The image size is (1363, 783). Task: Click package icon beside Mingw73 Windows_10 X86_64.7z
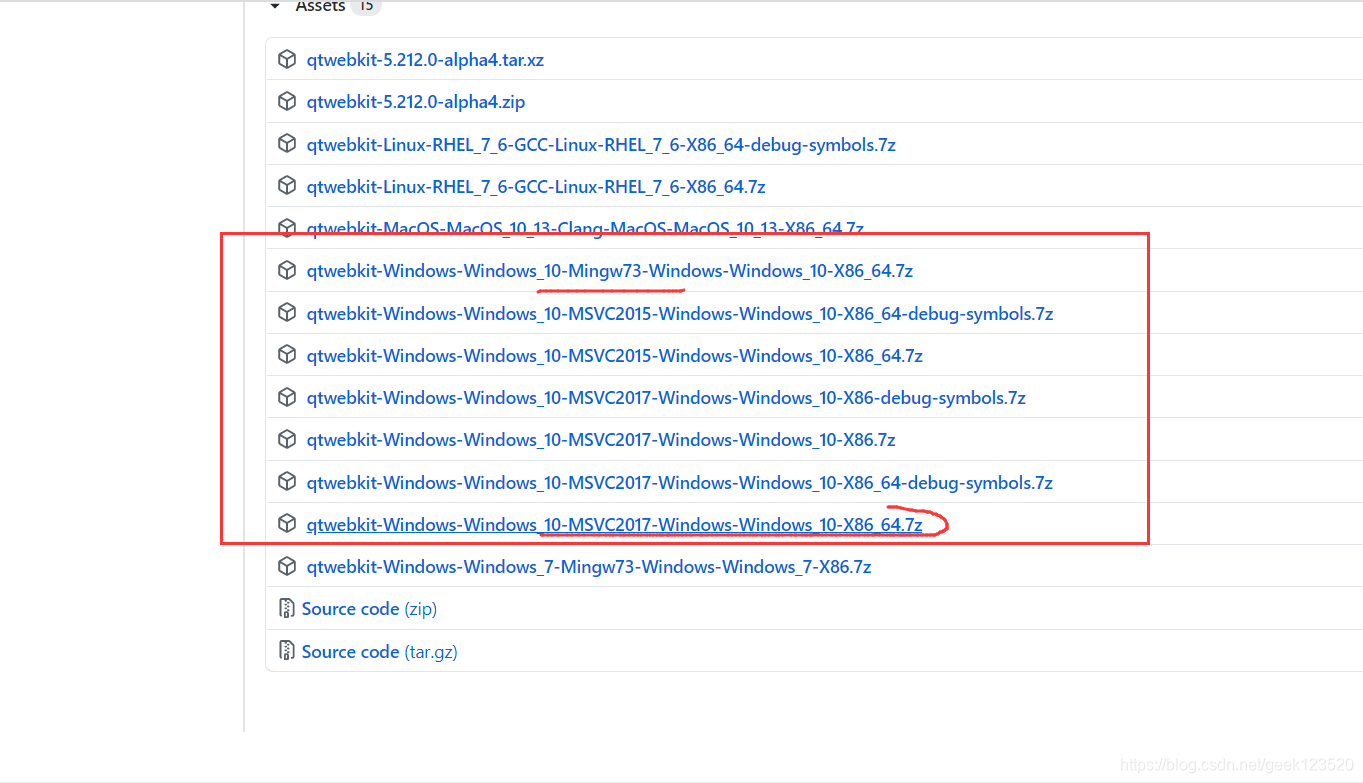pyautogui.click(x=287, y=270)
